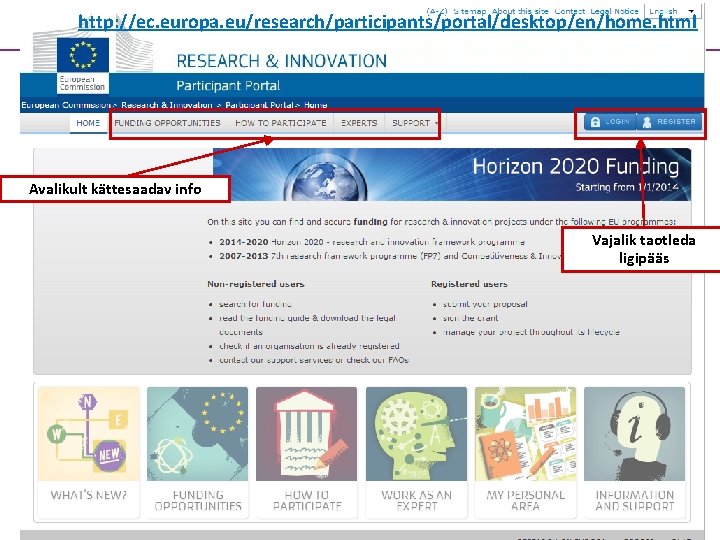Click the European Commission breadcrumb link

[x=66, y=105]
